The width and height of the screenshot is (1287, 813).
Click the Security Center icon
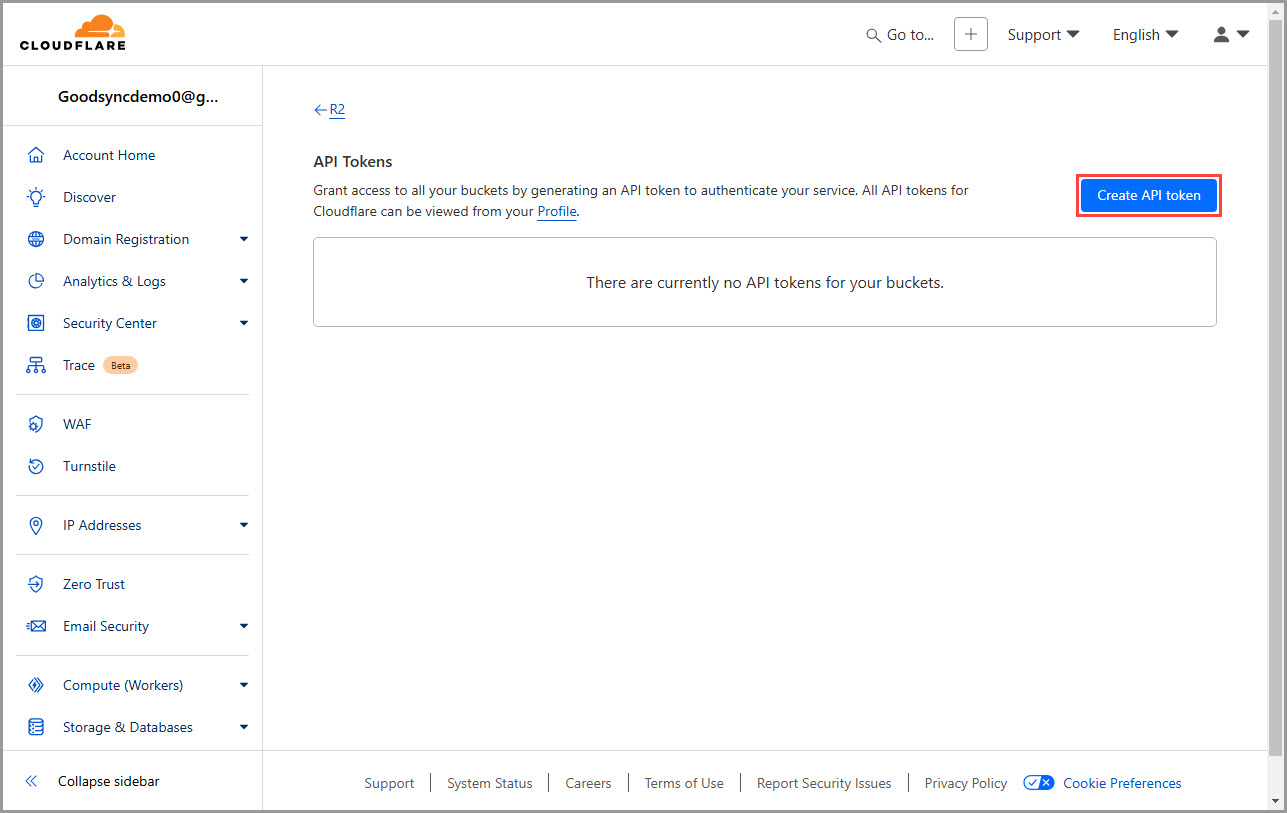[36, 323]
